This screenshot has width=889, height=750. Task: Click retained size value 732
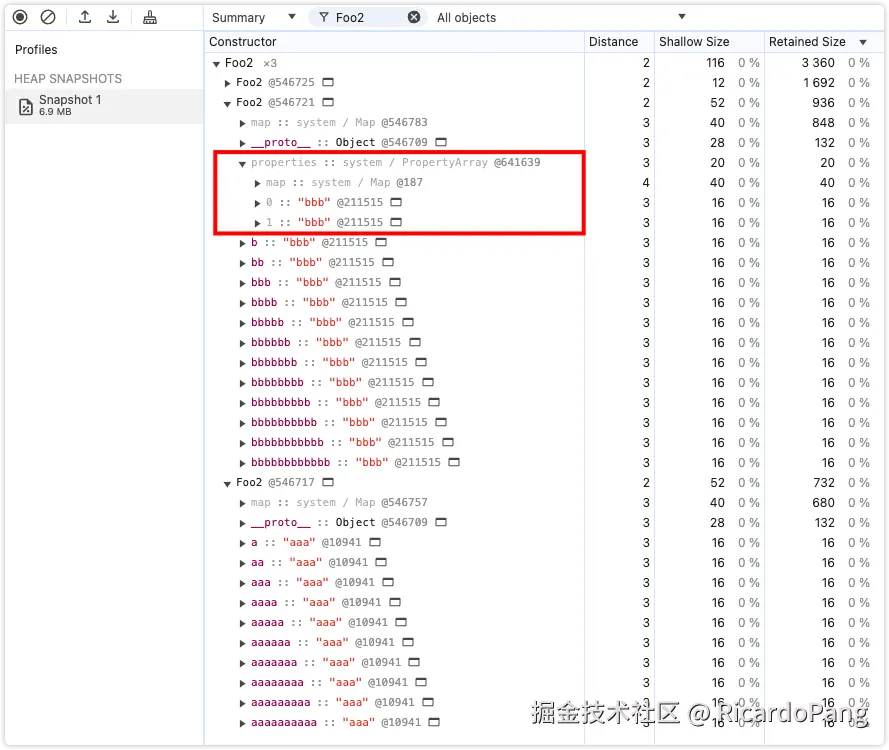823,482
